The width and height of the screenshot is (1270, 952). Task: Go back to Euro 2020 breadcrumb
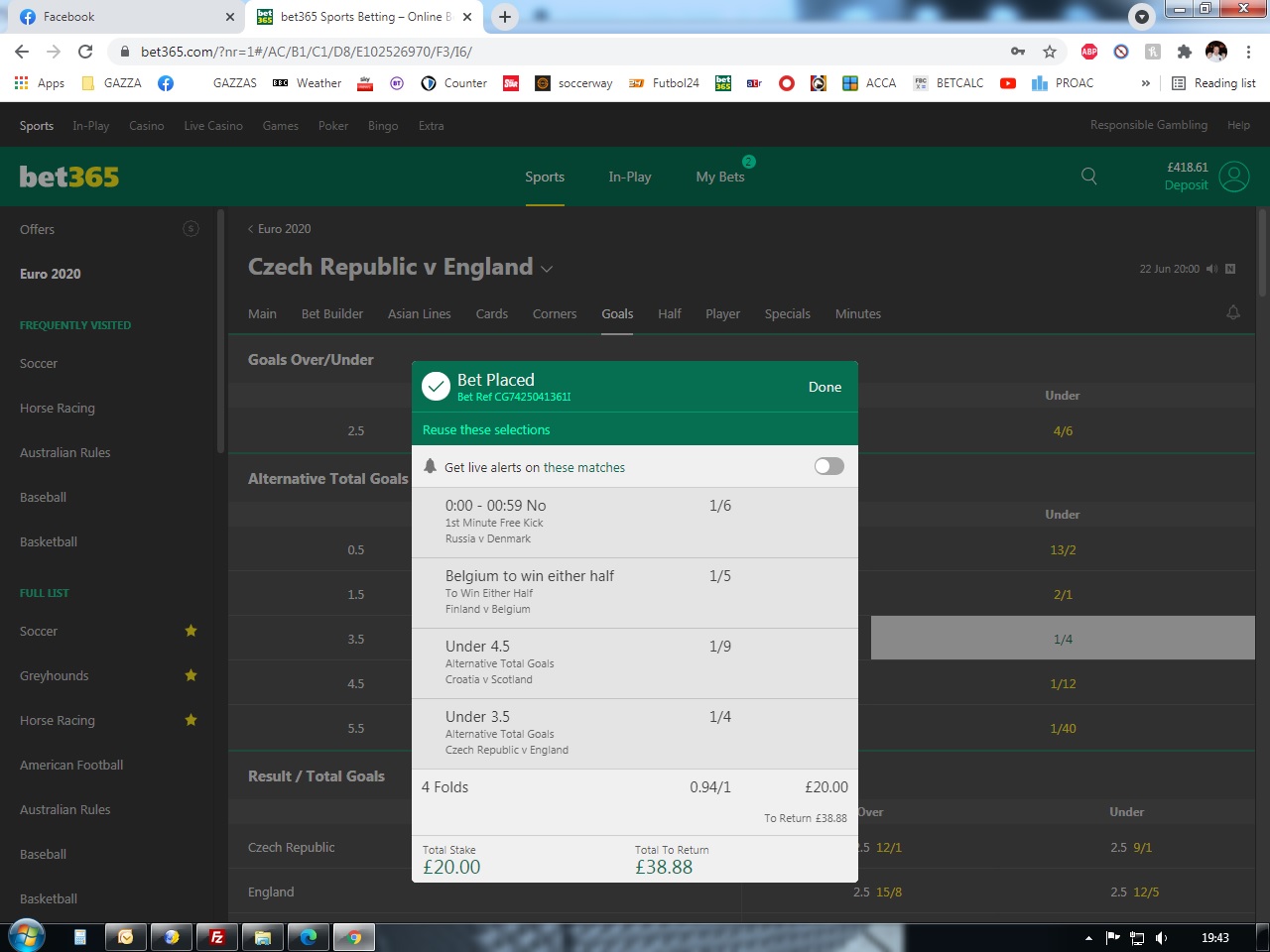click(279, 228)
